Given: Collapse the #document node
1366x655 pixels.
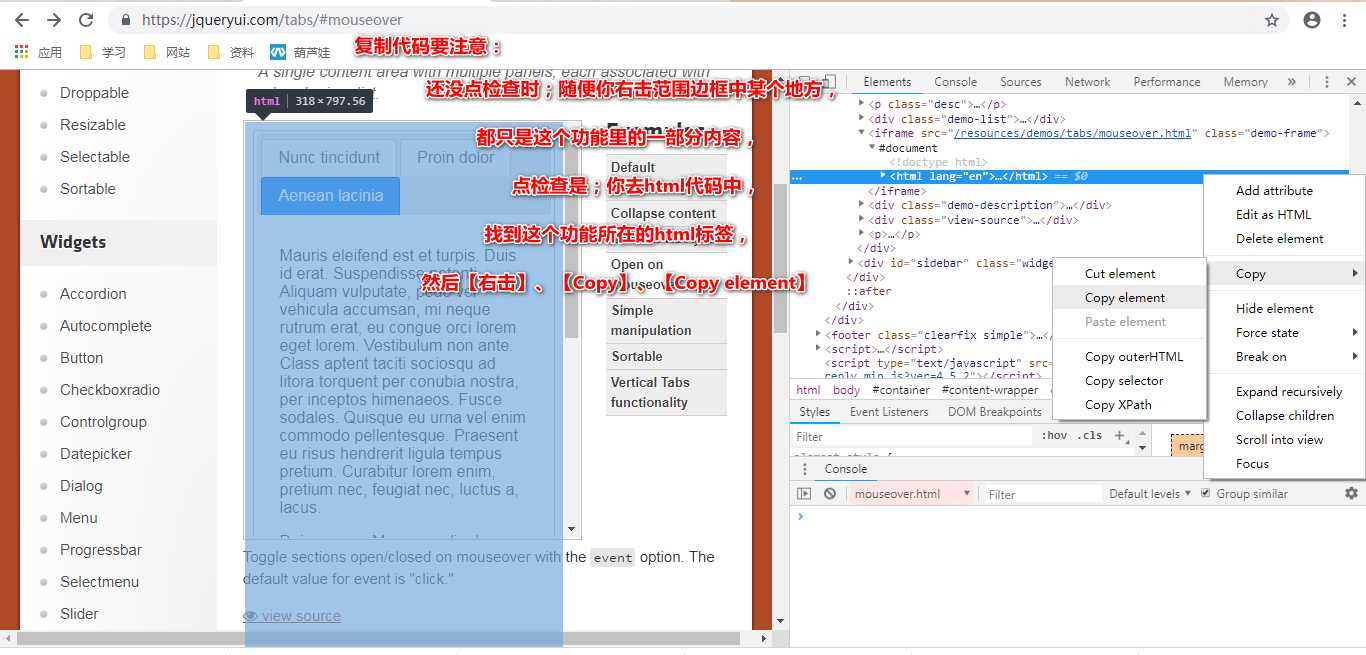Looking at the screenshot, I should point(872,148).
